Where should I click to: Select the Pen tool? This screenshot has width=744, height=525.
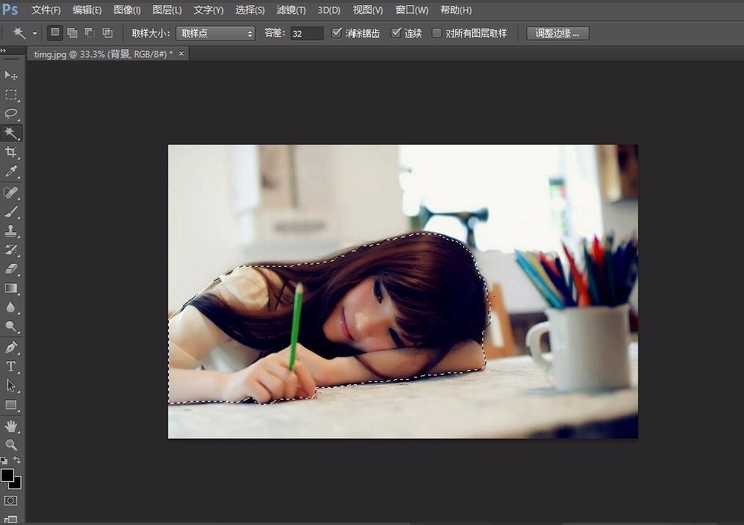[x=11, y=347]
